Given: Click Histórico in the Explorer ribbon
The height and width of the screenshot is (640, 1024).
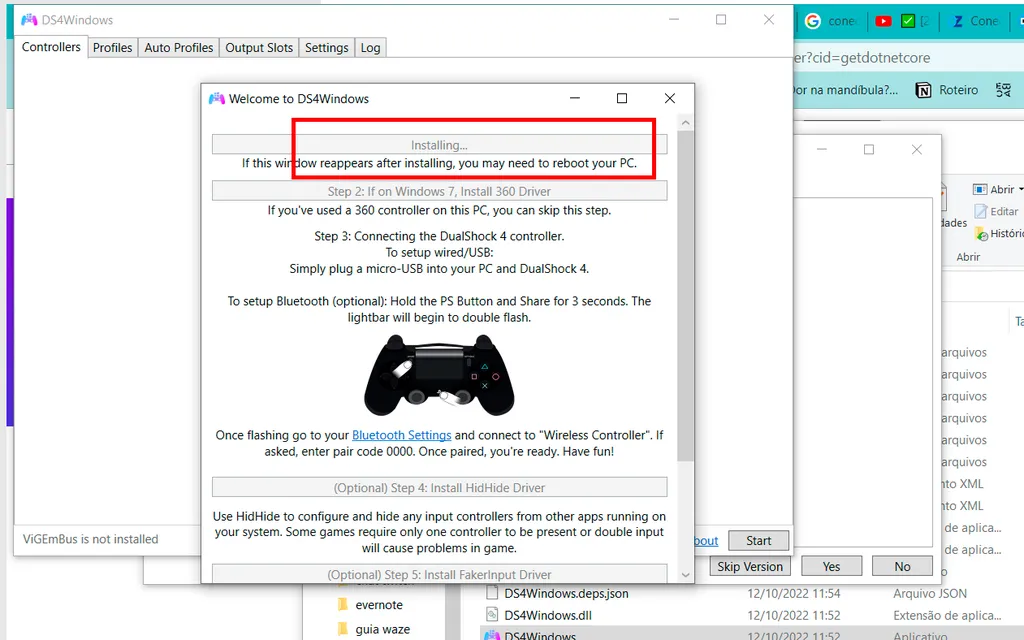Looking at the screenshot, I should point(999,233).
